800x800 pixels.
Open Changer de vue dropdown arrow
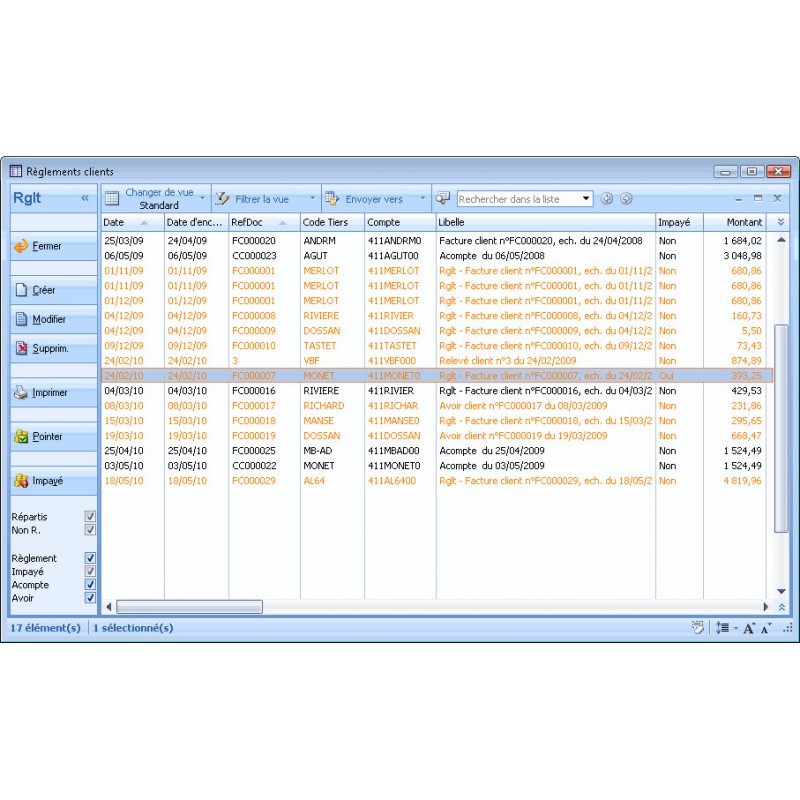[203, 197]
